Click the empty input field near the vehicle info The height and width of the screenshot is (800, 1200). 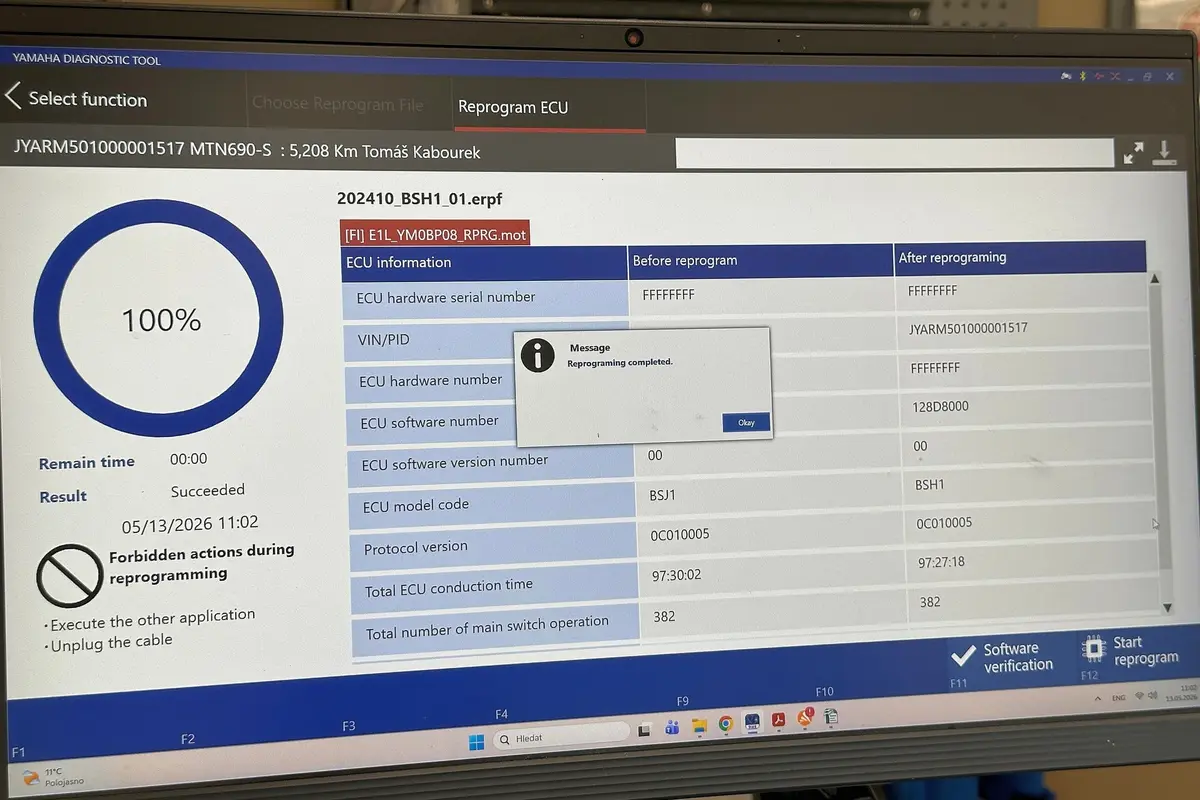click(x=894, y=152)
